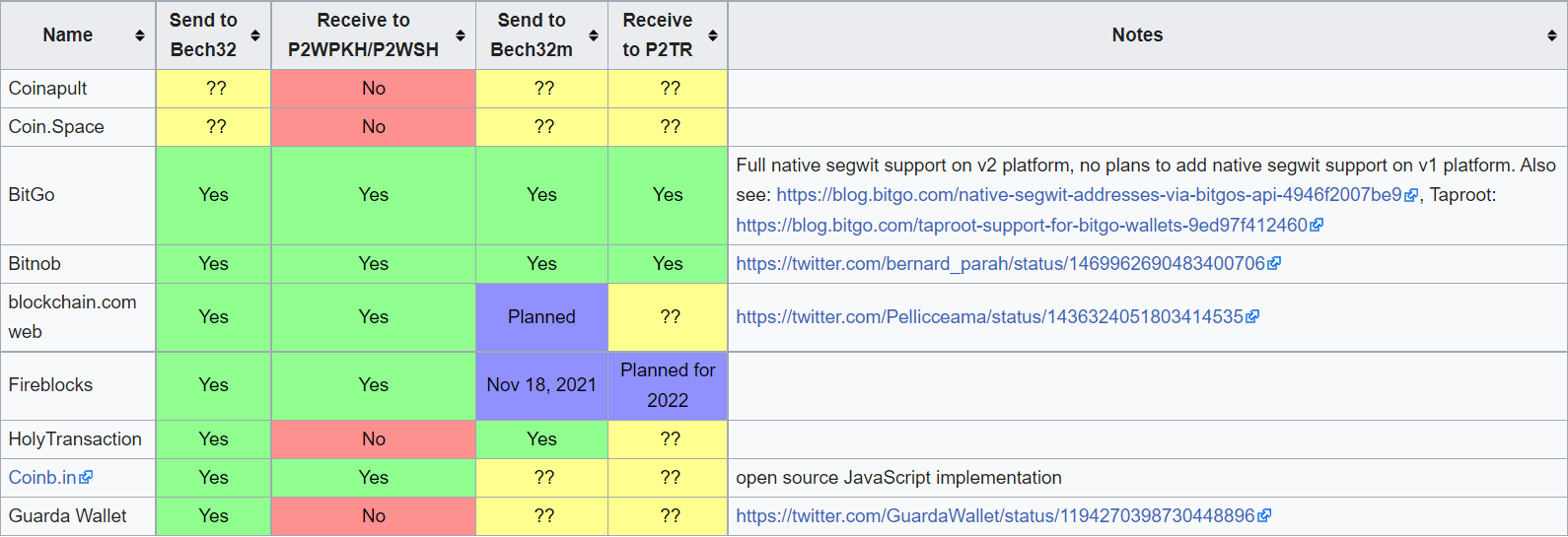Sort table by Name column arrows
Viewport: 1568px width, 537px height.
click(140, 35)
